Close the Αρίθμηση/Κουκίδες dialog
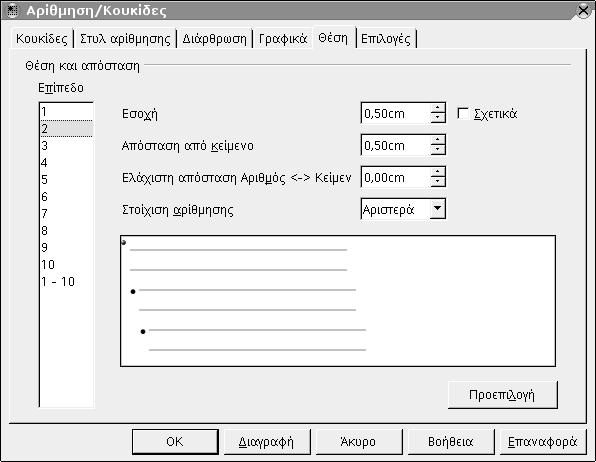The width and height of the screenshot is (596, 462). 583,10
